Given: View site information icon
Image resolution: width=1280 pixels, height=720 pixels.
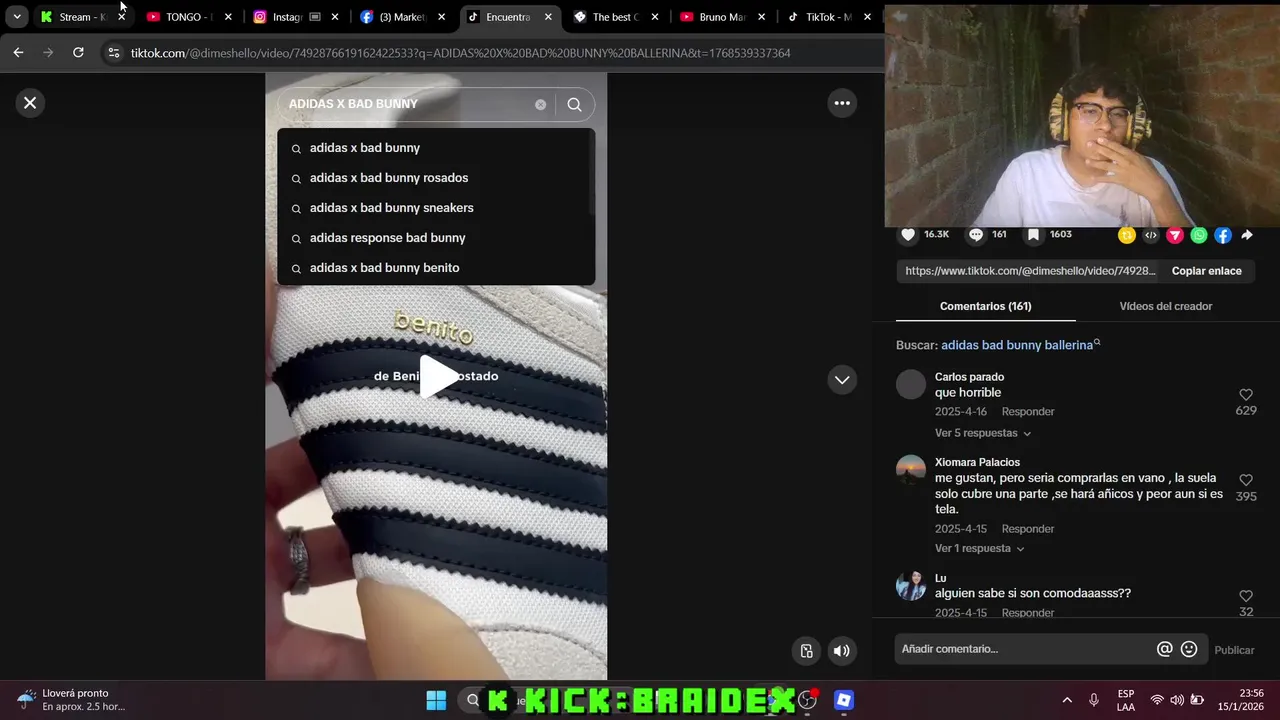Looking at the screenshot, I should tap(114, 53).
